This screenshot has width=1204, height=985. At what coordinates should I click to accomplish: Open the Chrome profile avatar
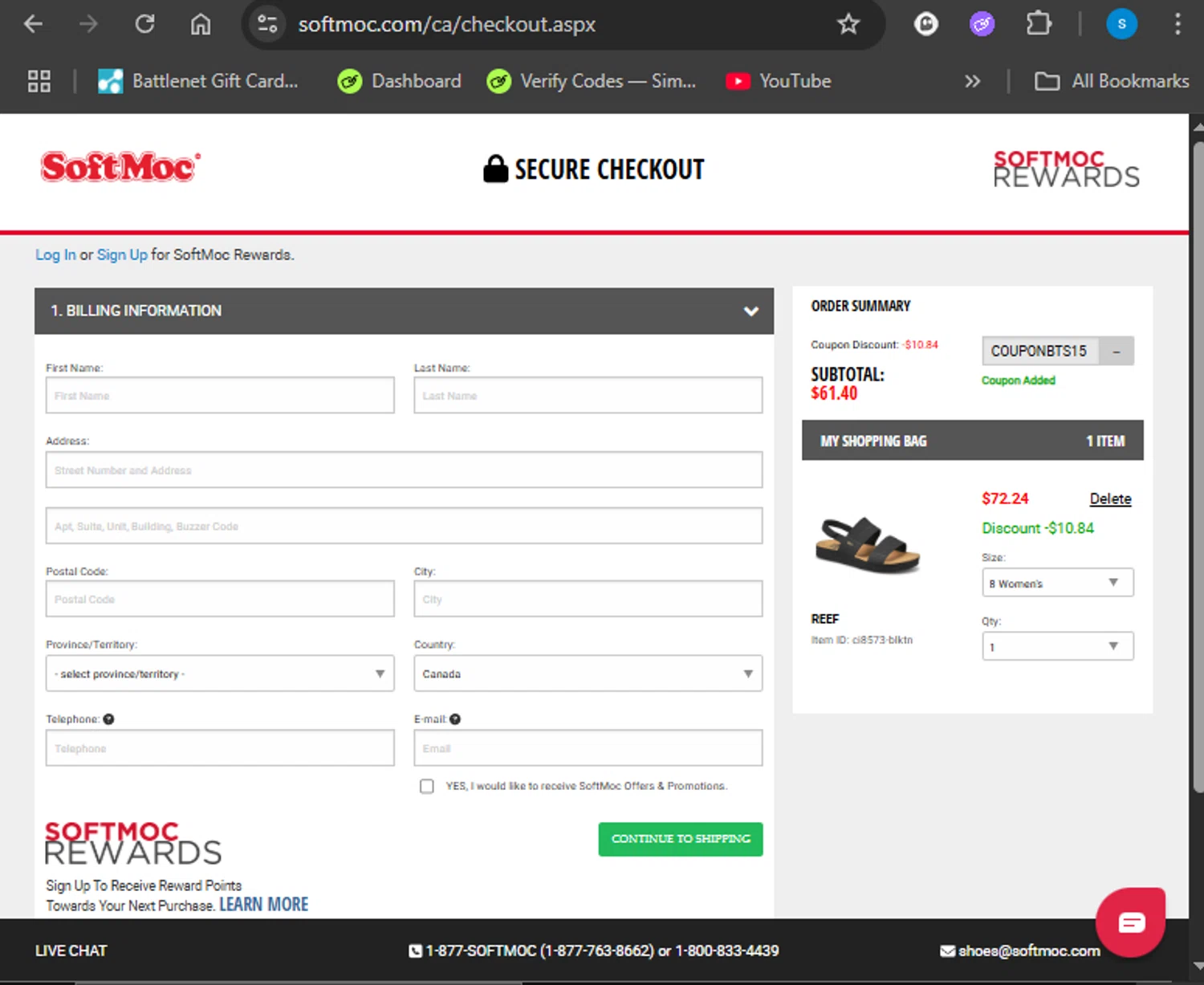1121,24
